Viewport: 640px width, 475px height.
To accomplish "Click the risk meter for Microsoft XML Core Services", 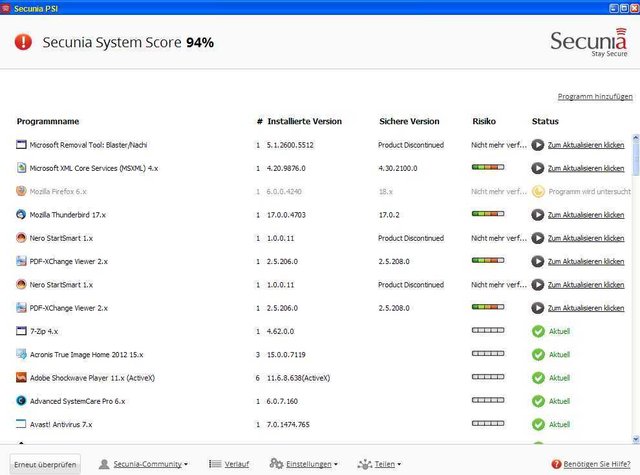I will [488, 167].
